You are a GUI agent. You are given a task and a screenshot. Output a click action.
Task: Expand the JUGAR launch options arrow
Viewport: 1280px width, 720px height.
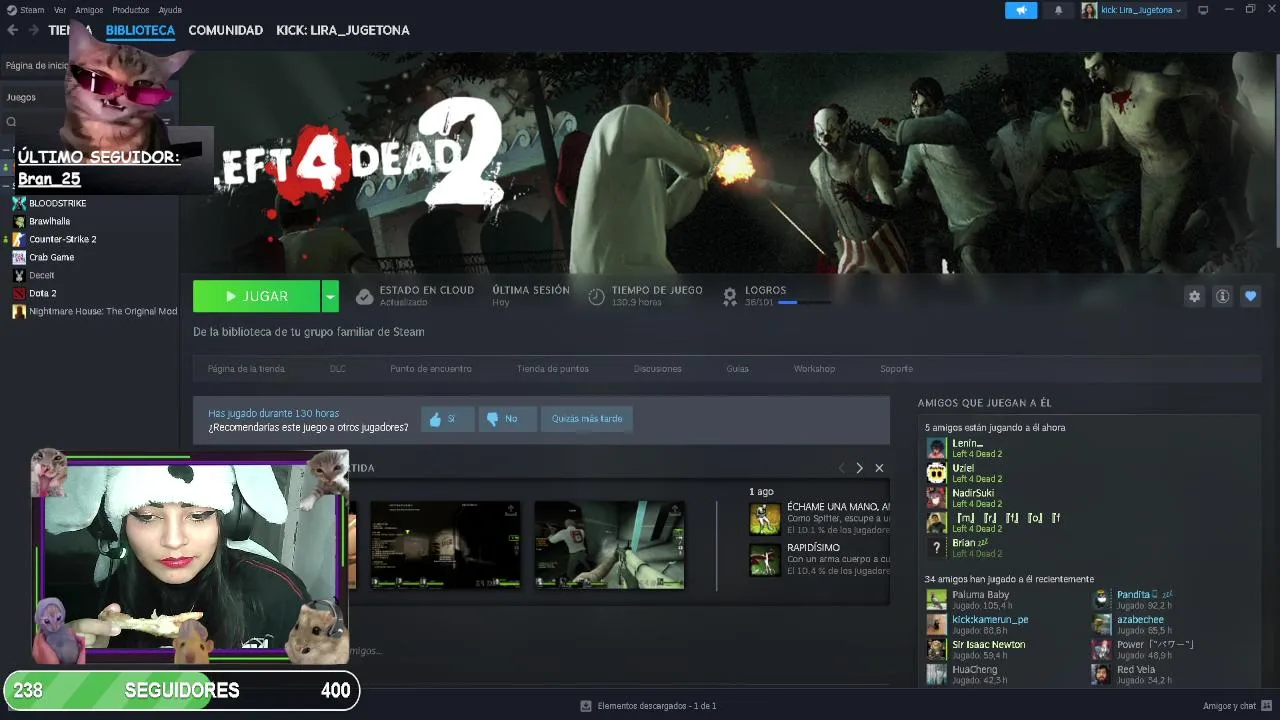pos(330,296)
